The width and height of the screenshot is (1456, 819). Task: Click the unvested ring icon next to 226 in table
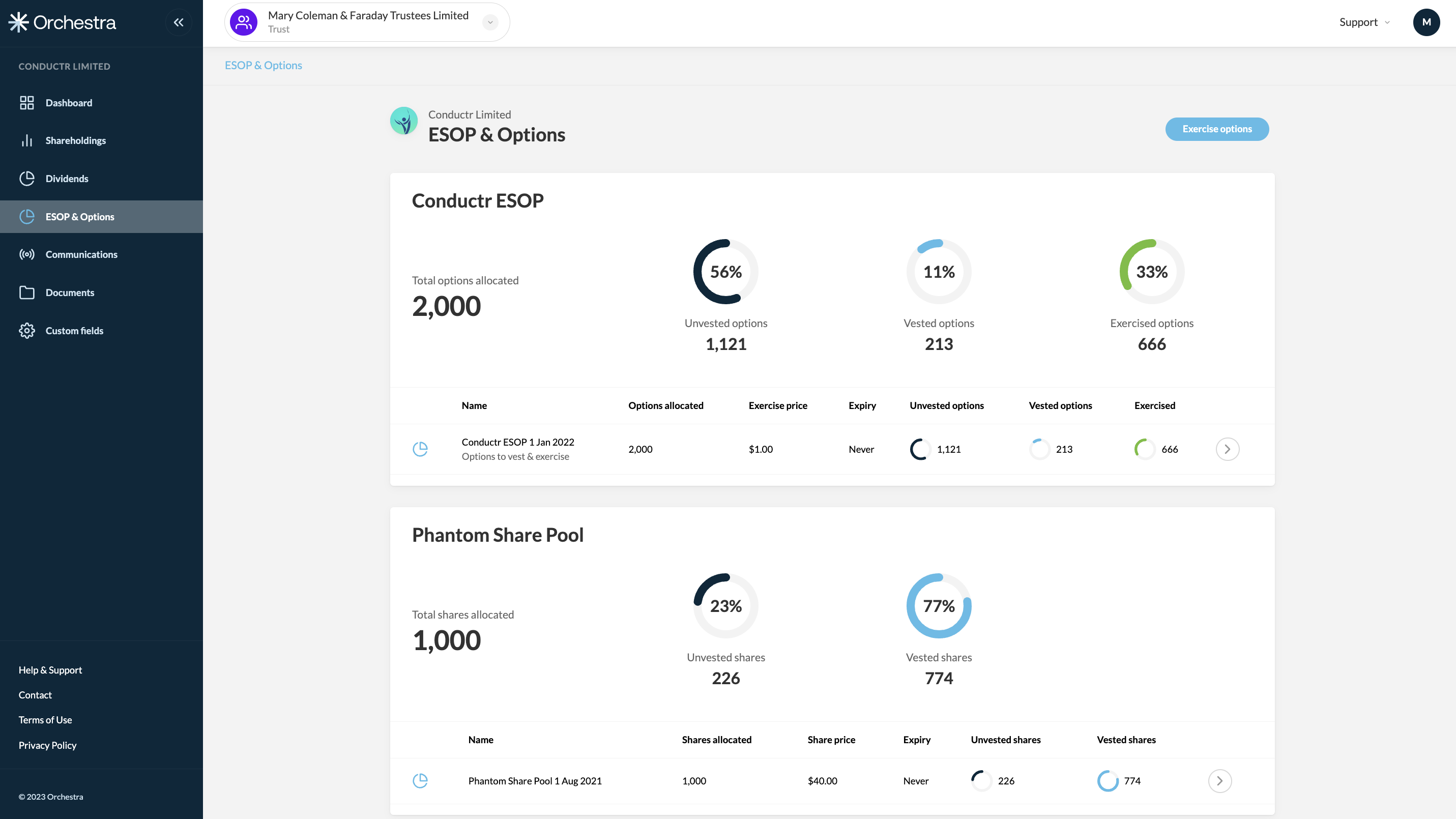pyautogui.click(x=982, y=781)
